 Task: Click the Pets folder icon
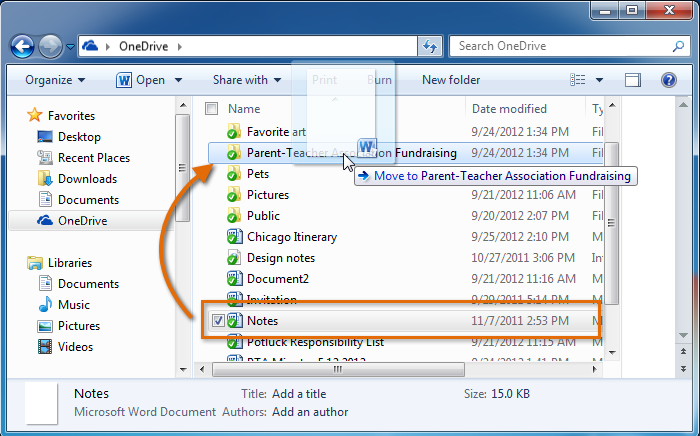[234, 174]
